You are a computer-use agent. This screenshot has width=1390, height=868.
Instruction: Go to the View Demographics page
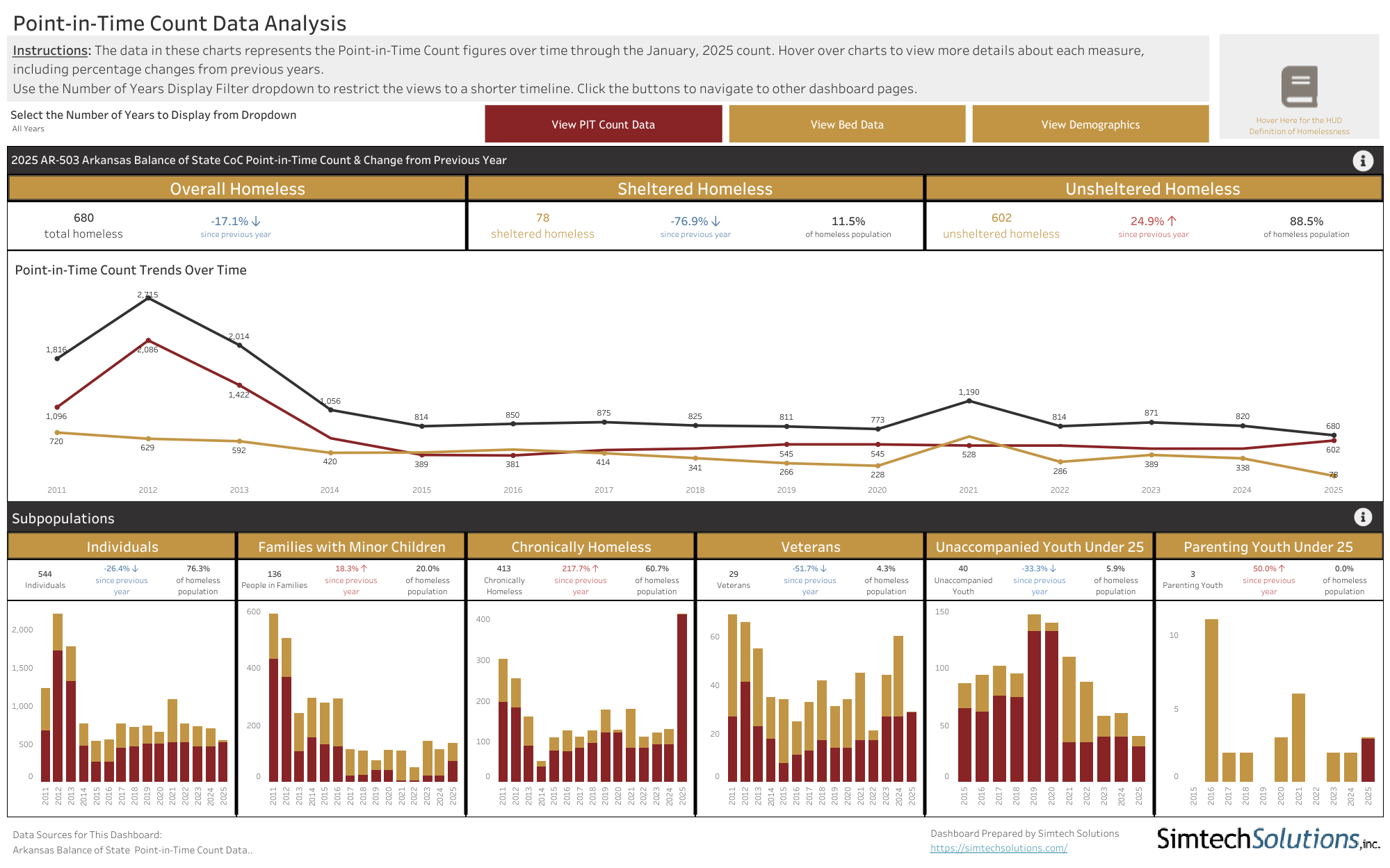coord(1090,124)
